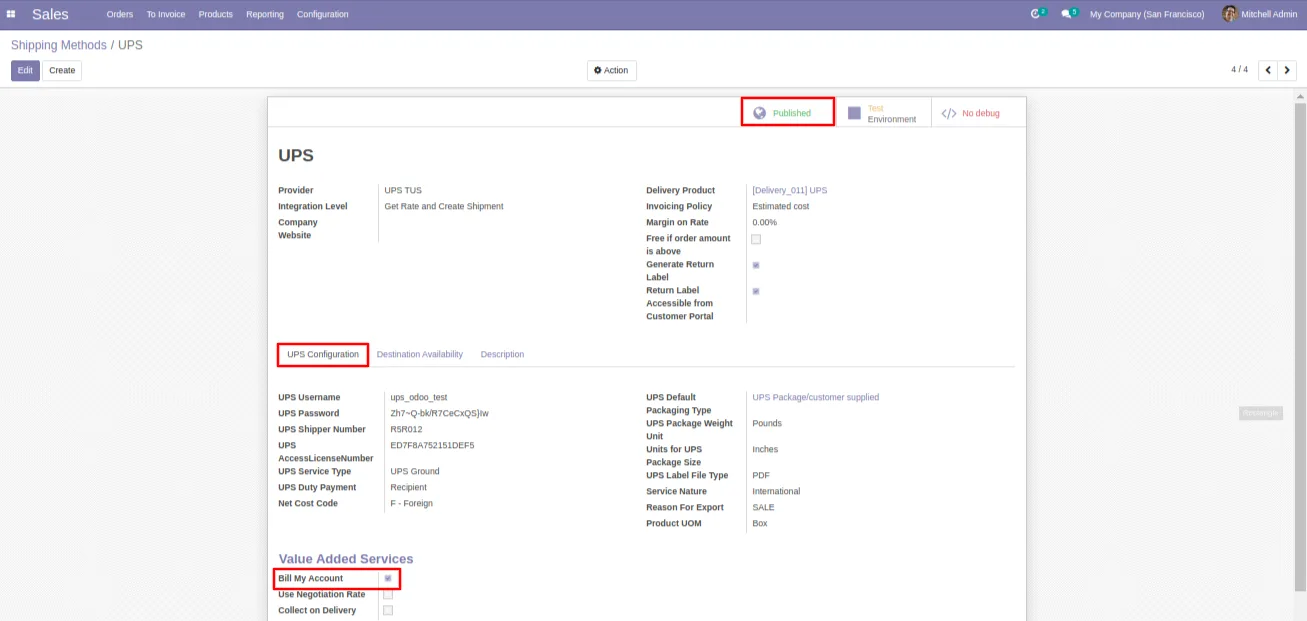Open Mitchell Admin user menu
1307x621 pixels.
tap(1259, 14)
